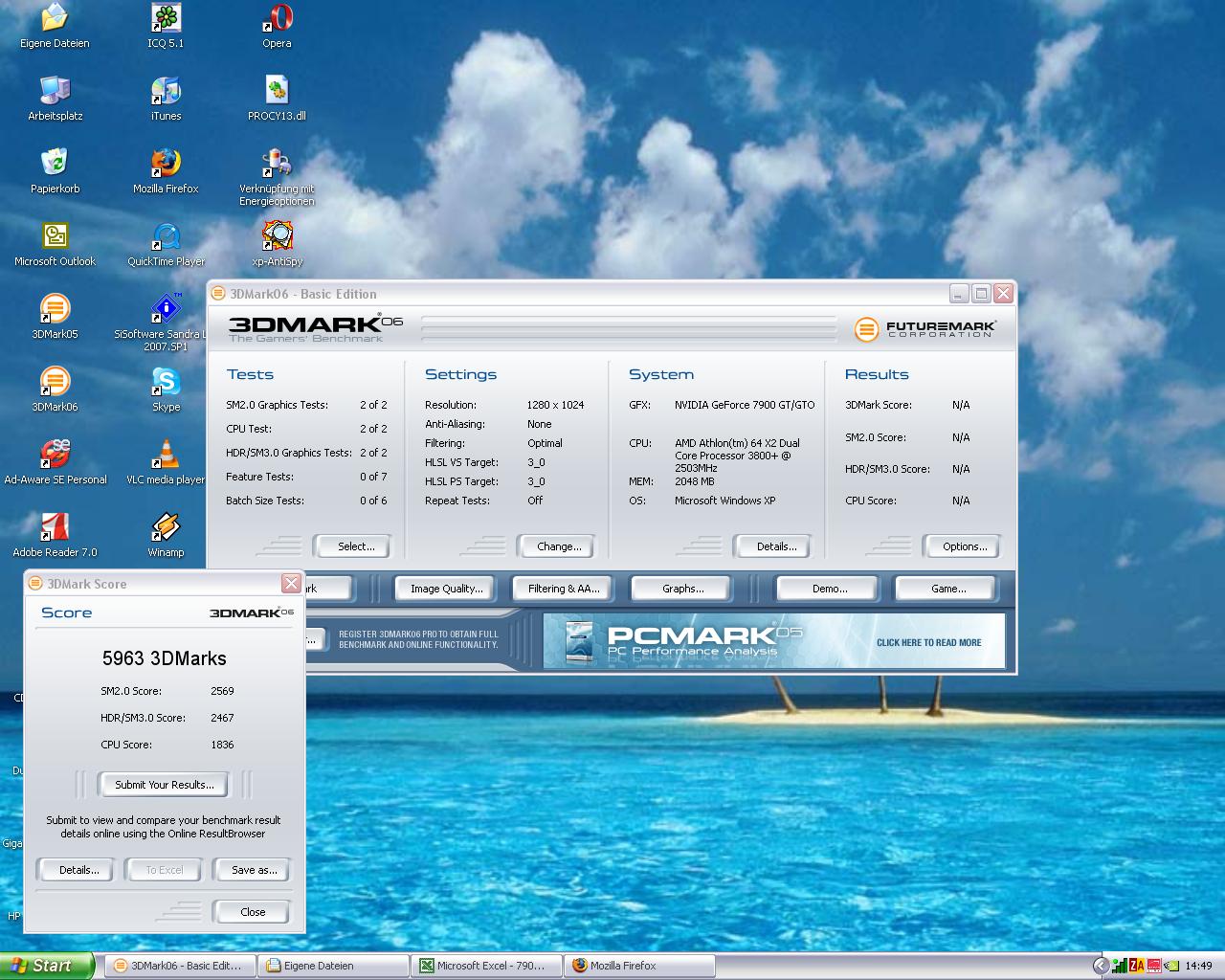This screenshot has width=1225, height=980.
Task: Open the Adobe Reader 7.0 desktop icon
Action: (x=55, y=535)
